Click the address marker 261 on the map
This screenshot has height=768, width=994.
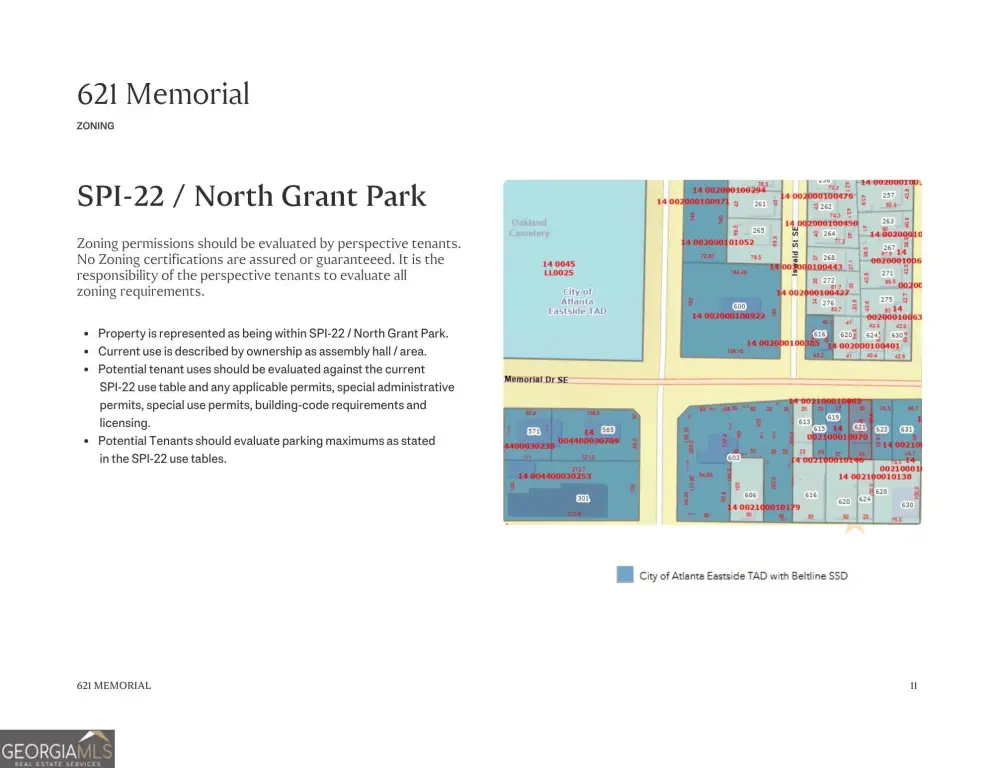coord(759,204)
